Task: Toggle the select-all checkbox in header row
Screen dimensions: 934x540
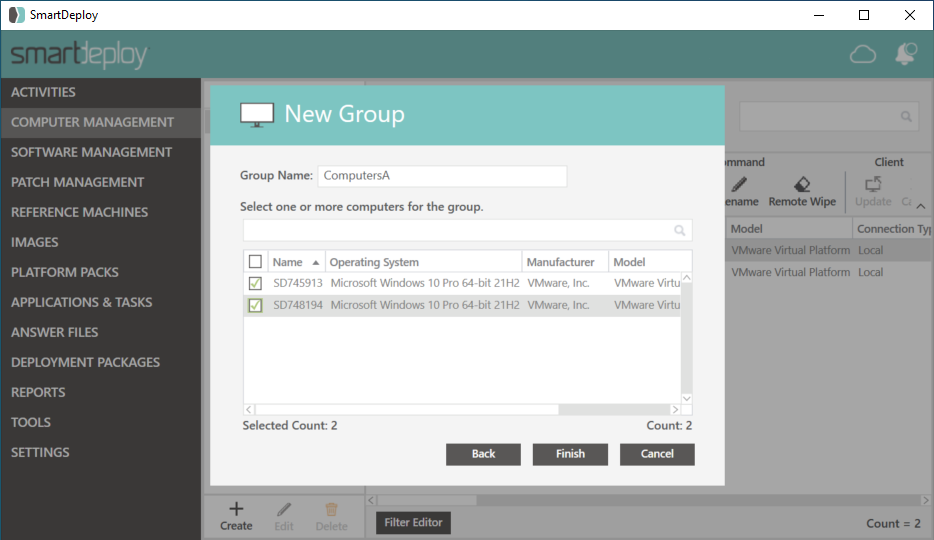Action: coord(255,261)
